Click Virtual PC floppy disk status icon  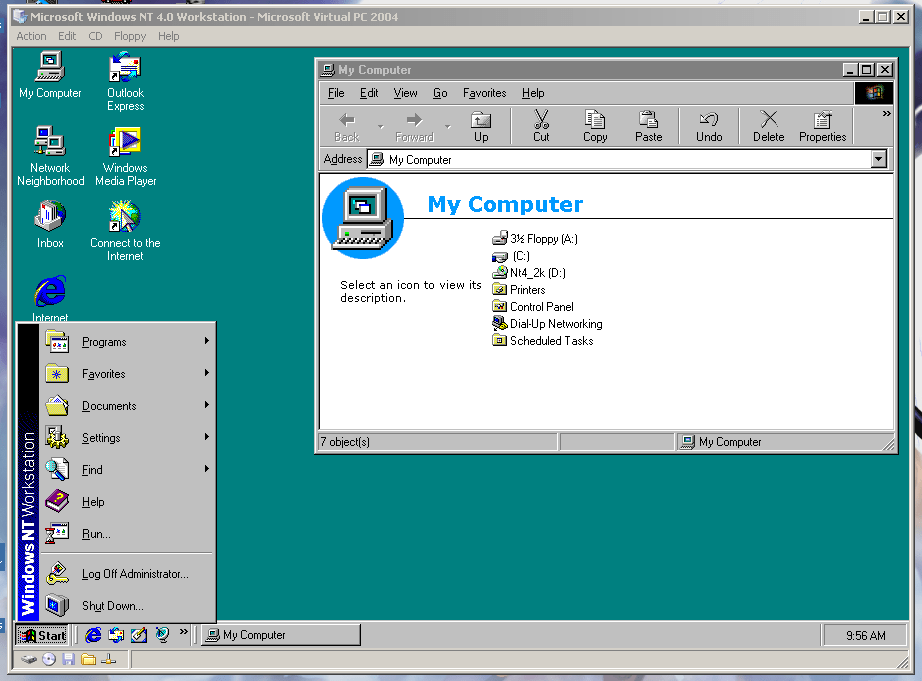69,659
